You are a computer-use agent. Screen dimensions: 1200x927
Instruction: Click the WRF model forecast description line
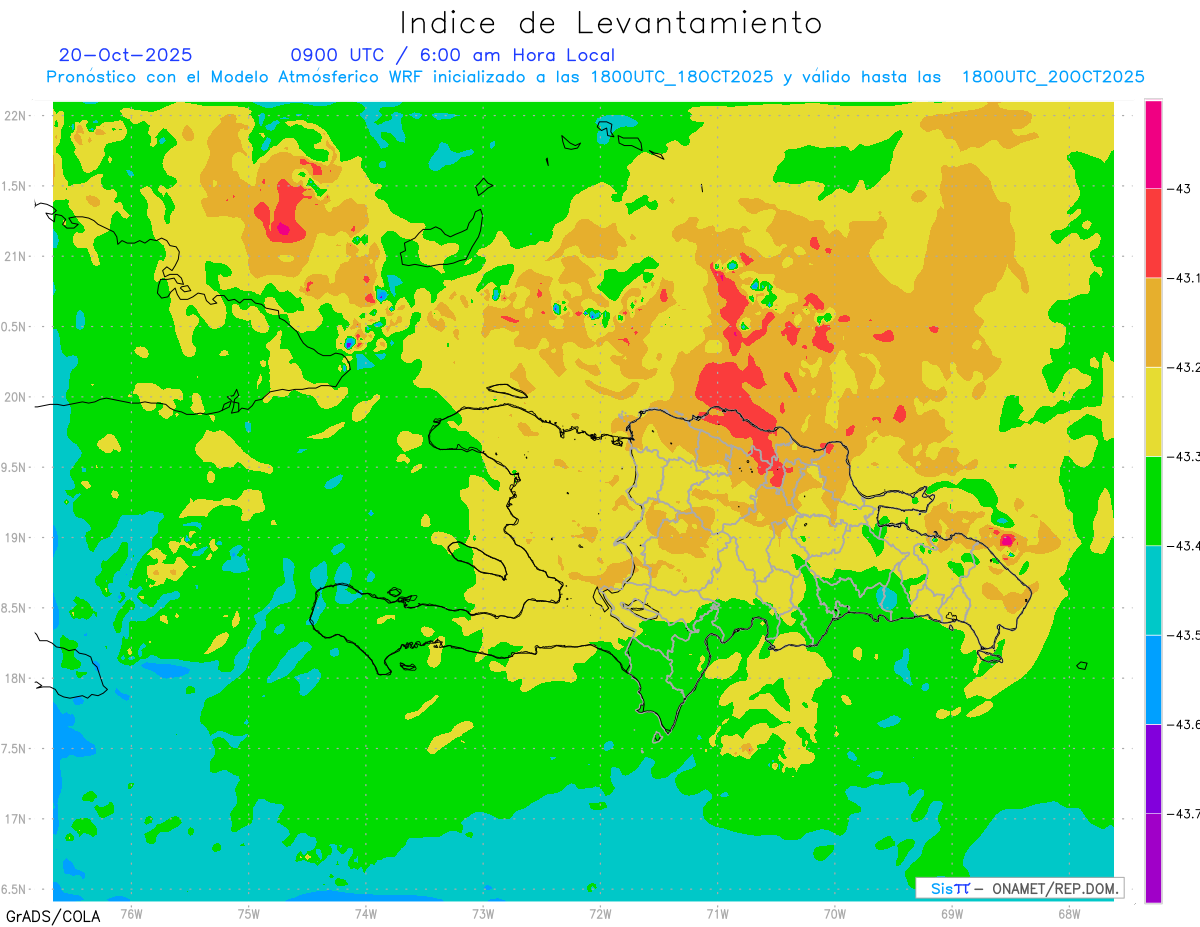595,77
